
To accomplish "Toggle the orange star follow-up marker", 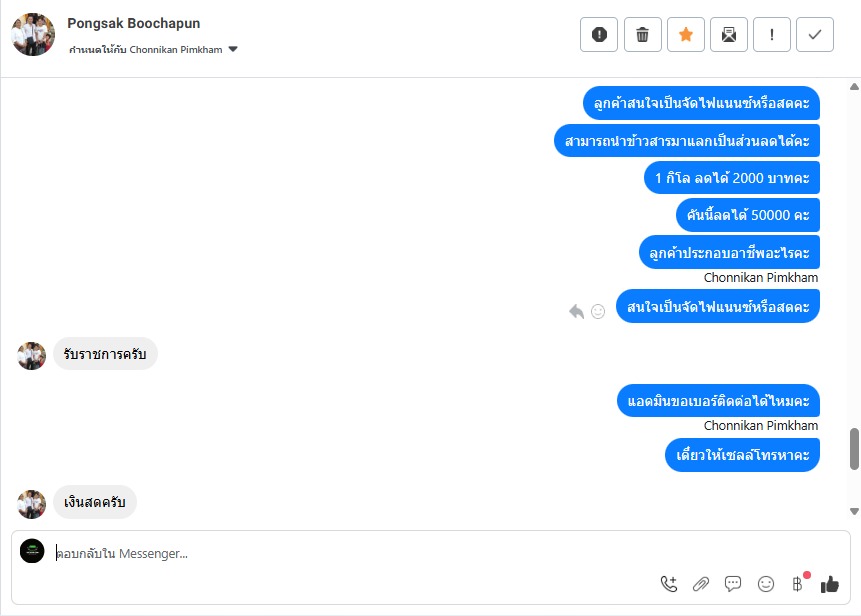I will pyautogui.click(x=686, y=35).
